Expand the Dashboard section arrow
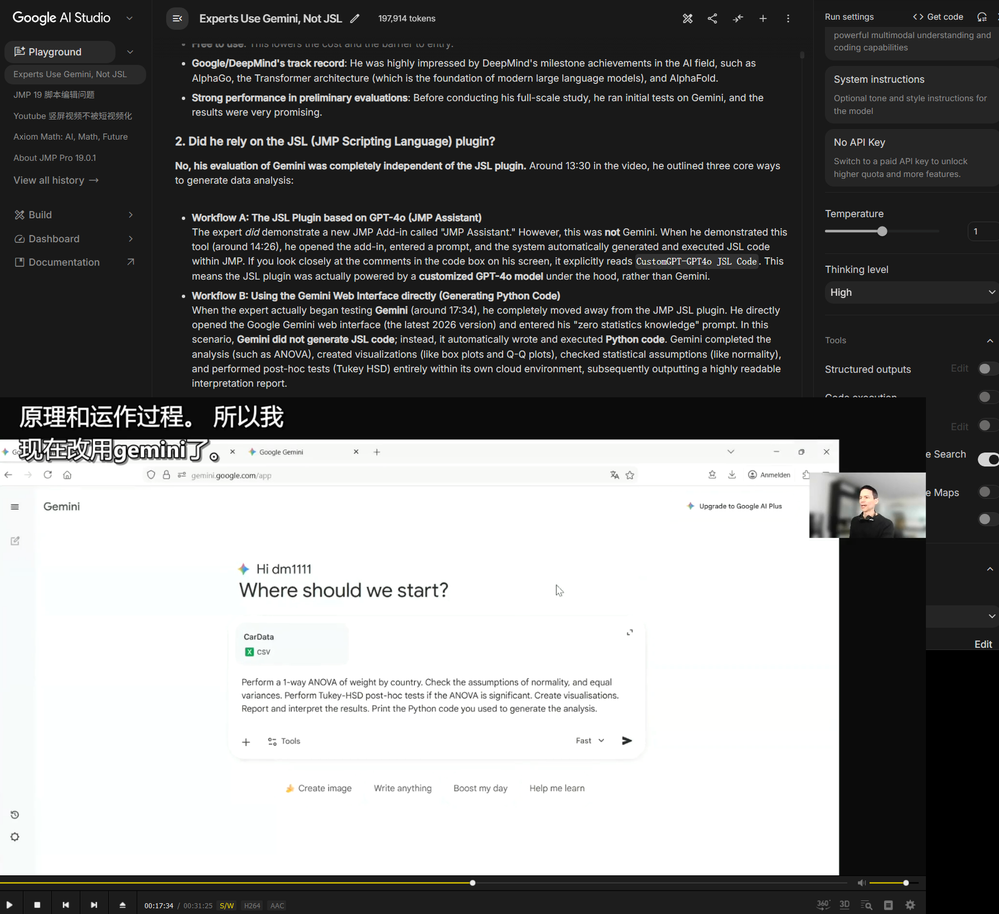The width and height of the screenshot is (999, 914). click(x=131, y=239)
